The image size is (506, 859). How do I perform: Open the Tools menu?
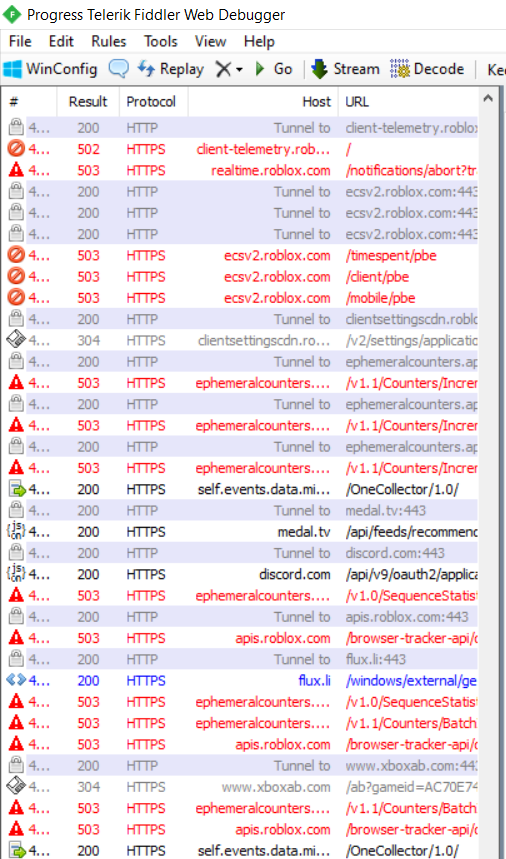[x=160, y=42]
